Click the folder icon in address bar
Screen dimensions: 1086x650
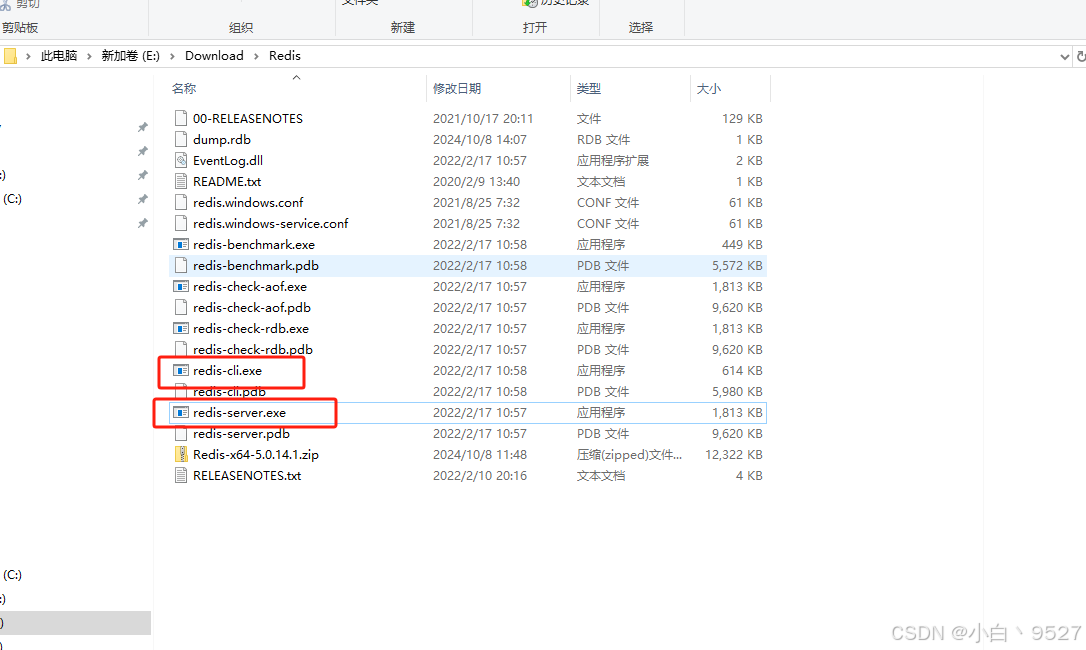[x=10, y=56]
